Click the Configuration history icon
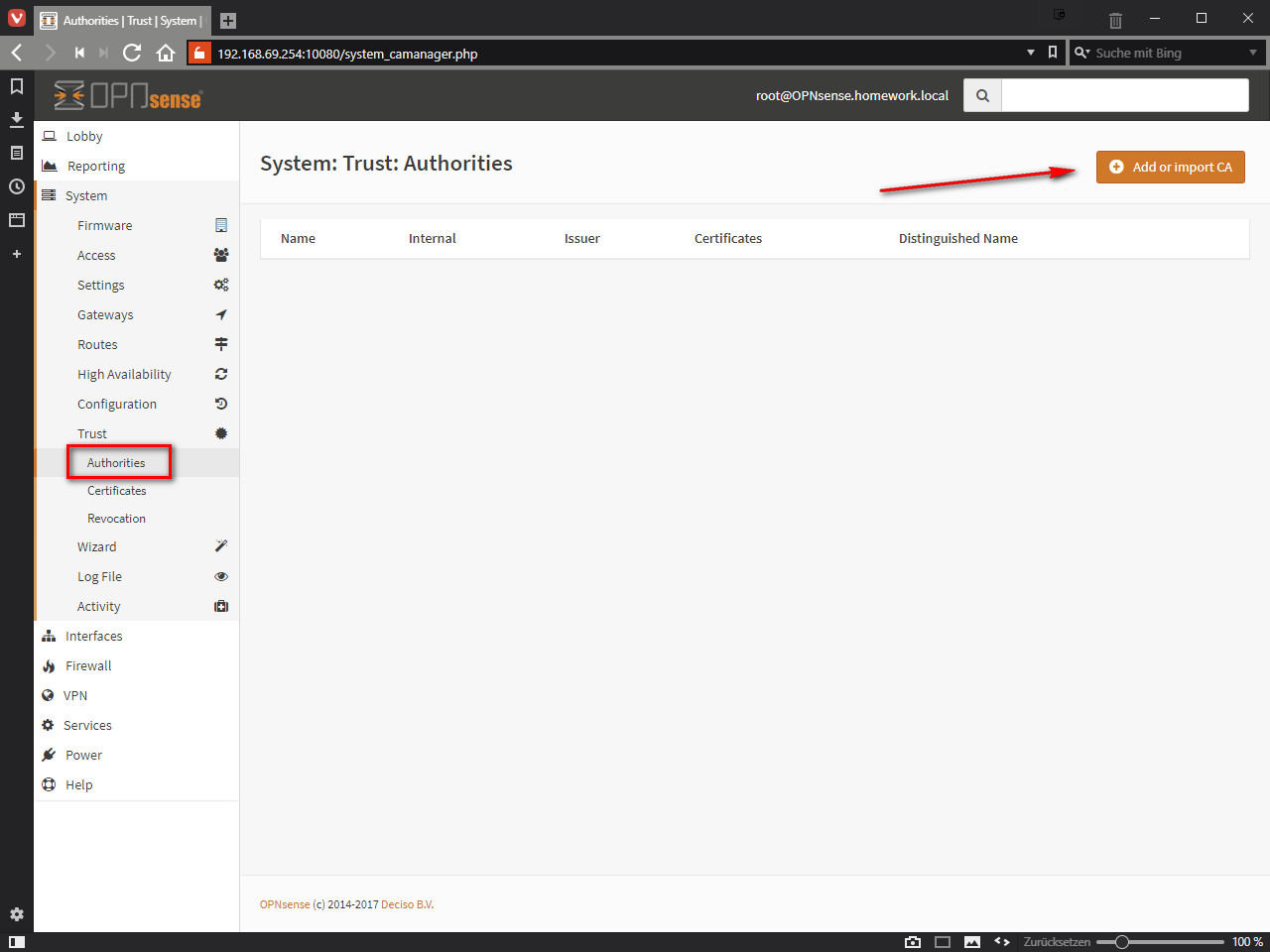The width and height of the screenshot is (1270, 952). click(221, 404)
